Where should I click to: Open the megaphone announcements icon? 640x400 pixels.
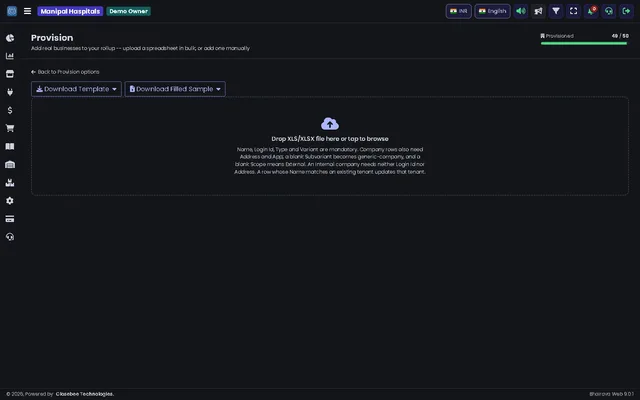tap(538, 11)
